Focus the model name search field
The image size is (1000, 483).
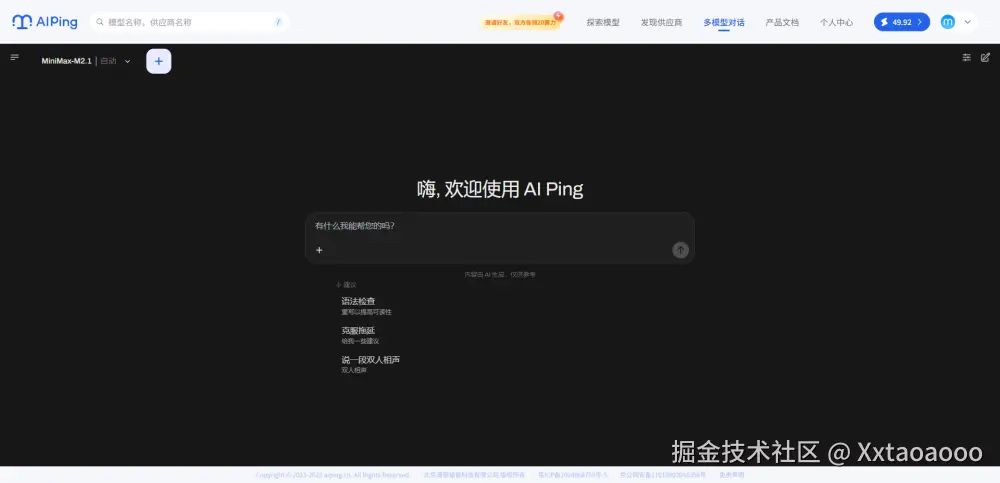tap(189, 22)
